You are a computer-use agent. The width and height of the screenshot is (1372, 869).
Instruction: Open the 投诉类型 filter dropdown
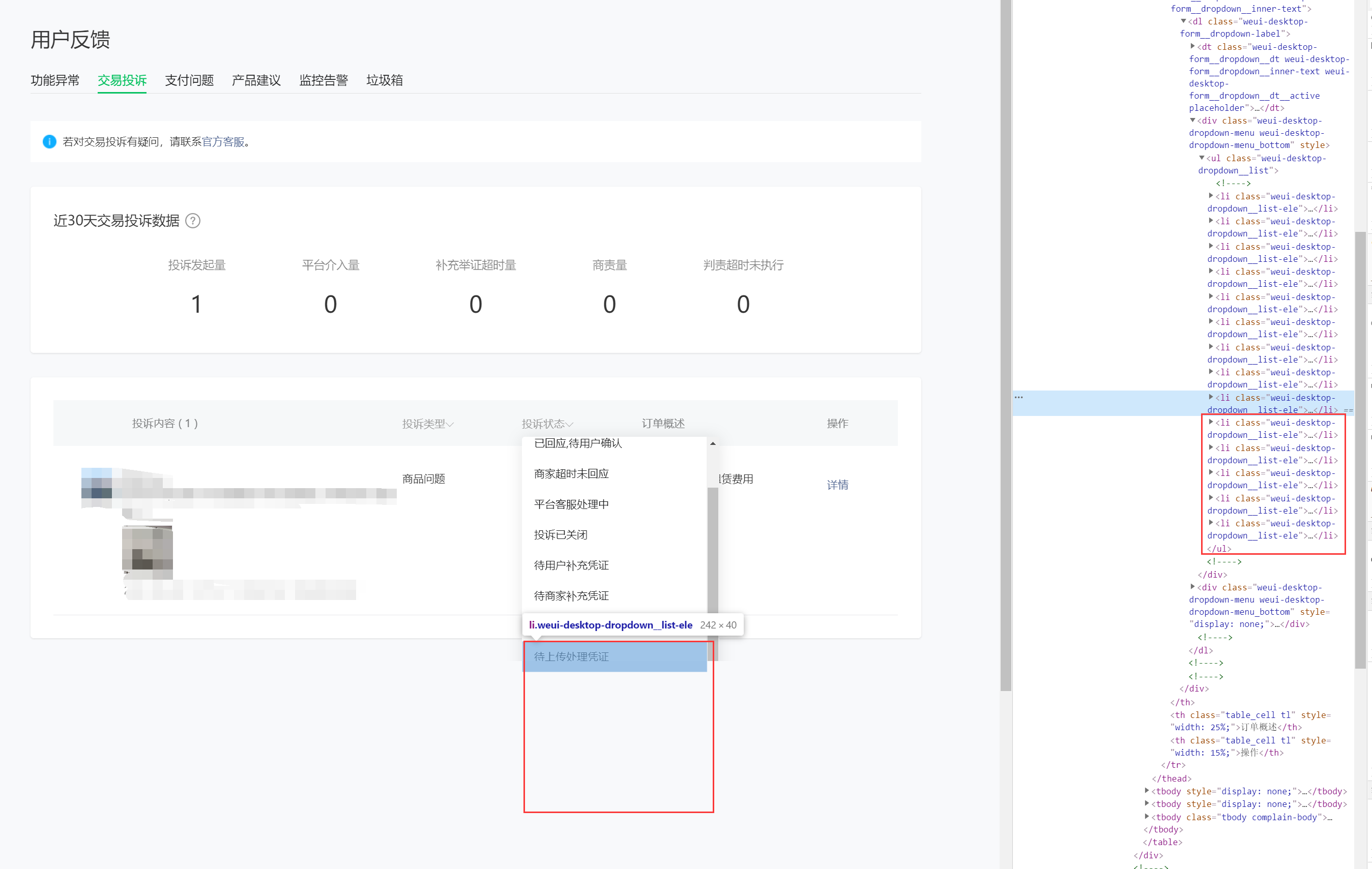[427, 424]
